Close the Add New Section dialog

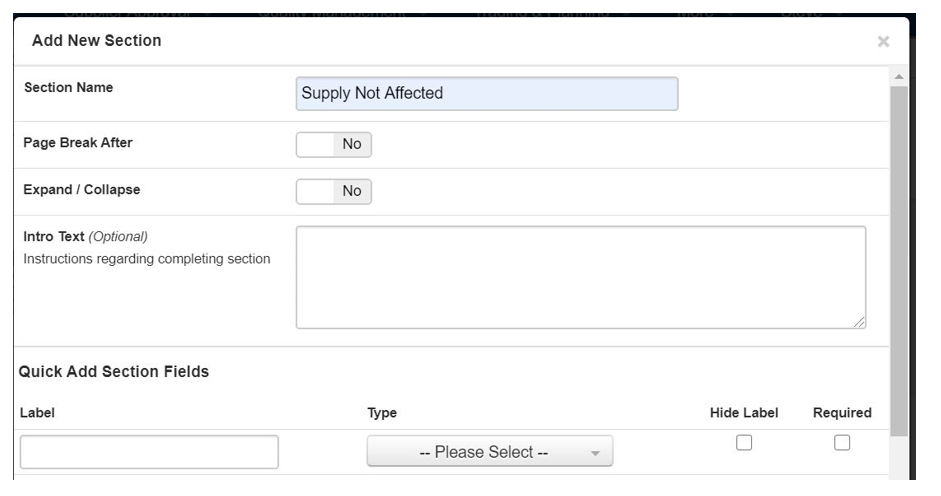[882, 41]
